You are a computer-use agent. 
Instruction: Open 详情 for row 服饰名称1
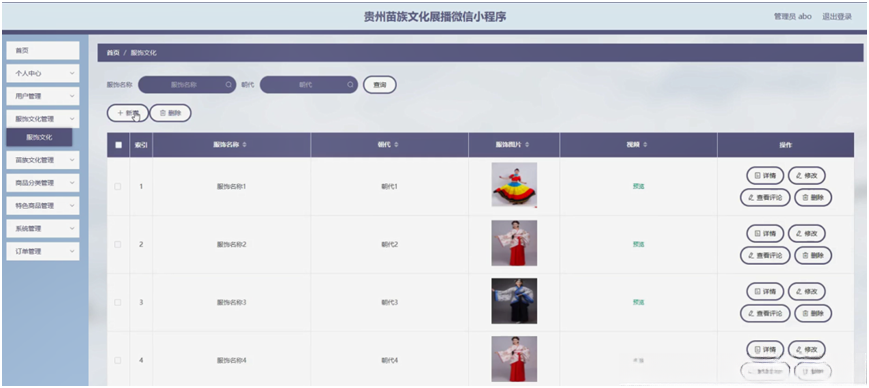coord(765,176)
